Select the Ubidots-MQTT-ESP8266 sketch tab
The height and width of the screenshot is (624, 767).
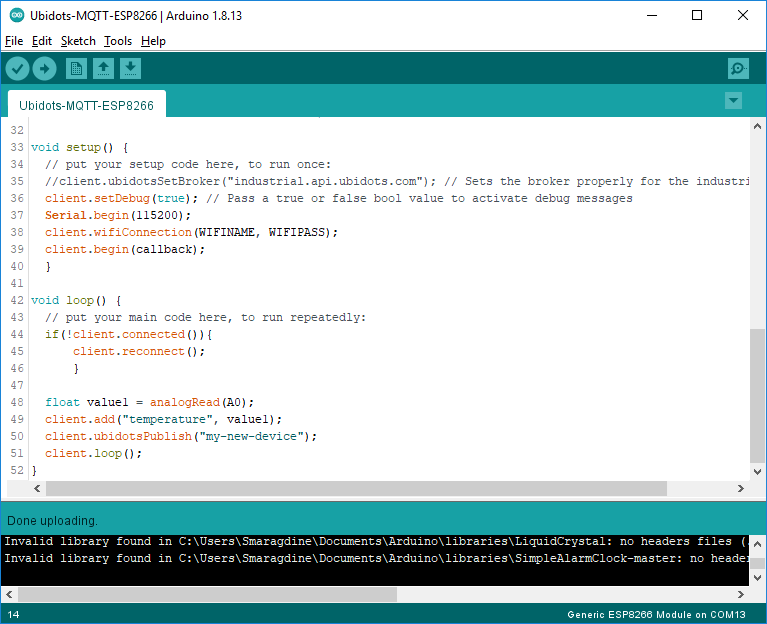87,105
